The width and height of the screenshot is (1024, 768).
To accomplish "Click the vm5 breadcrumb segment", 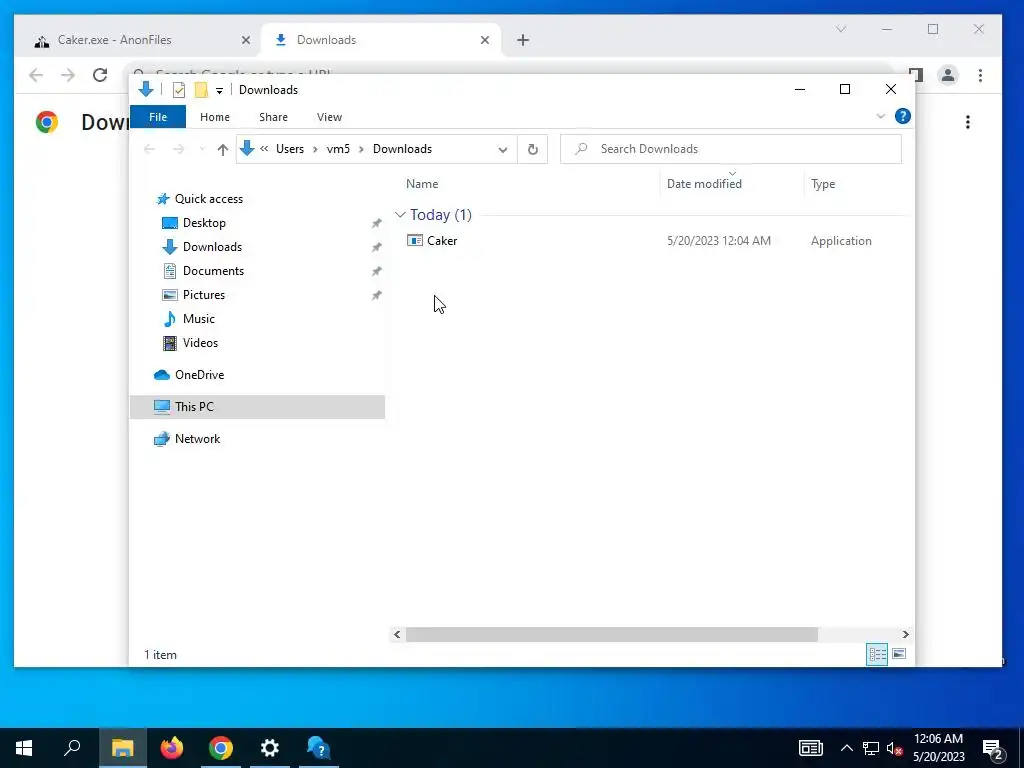I will pos(338,149).
